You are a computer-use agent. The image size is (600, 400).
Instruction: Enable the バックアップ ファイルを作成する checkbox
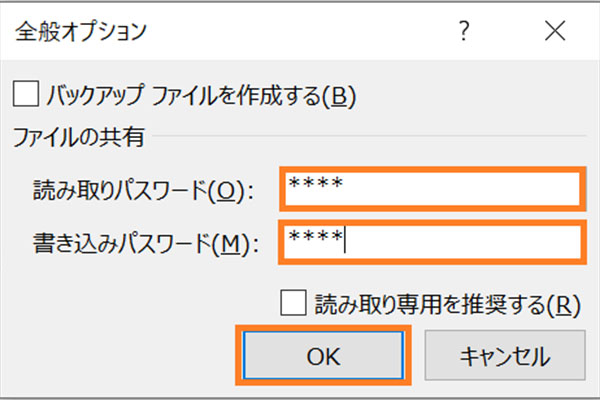pyautogui.click(x=25, y=95)
